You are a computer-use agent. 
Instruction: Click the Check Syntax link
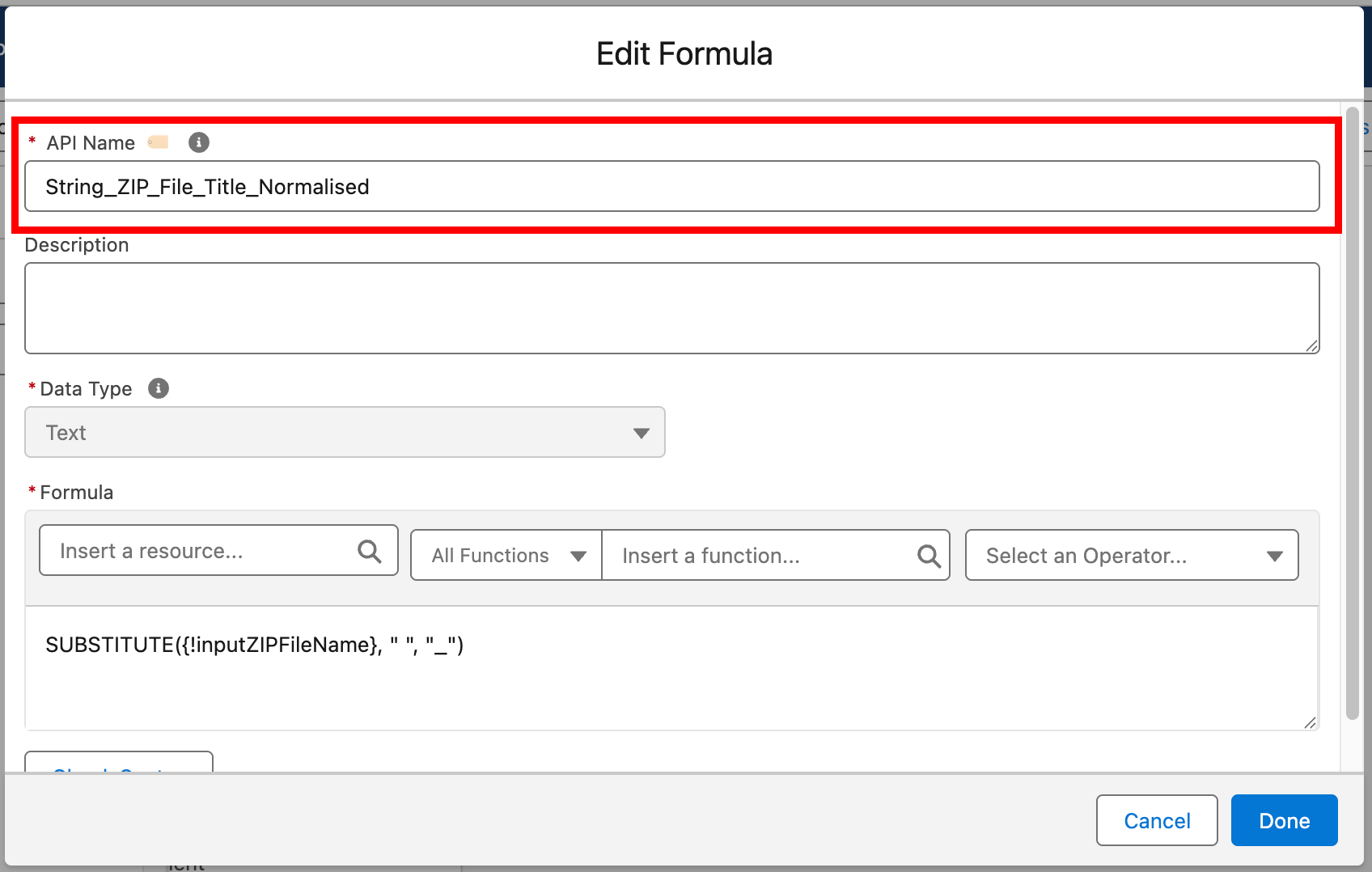pos(118,768)
